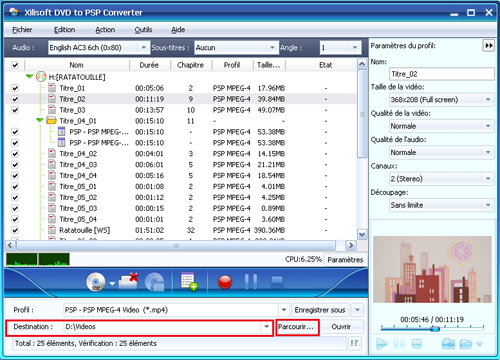This screenshot has height=360, width=500.
Task: Click the file icon of Ratatouille [WS]
Action: click(x=52, y=230)
